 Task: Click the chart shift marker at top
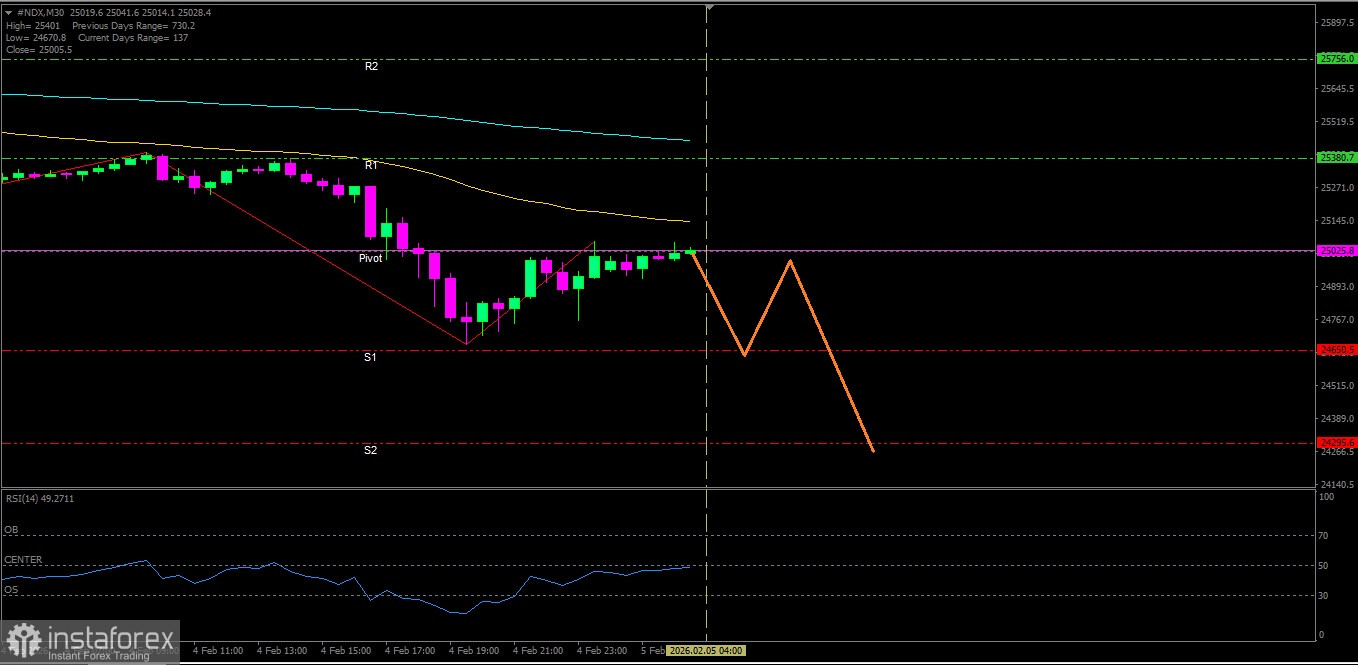tap(709, 8)
